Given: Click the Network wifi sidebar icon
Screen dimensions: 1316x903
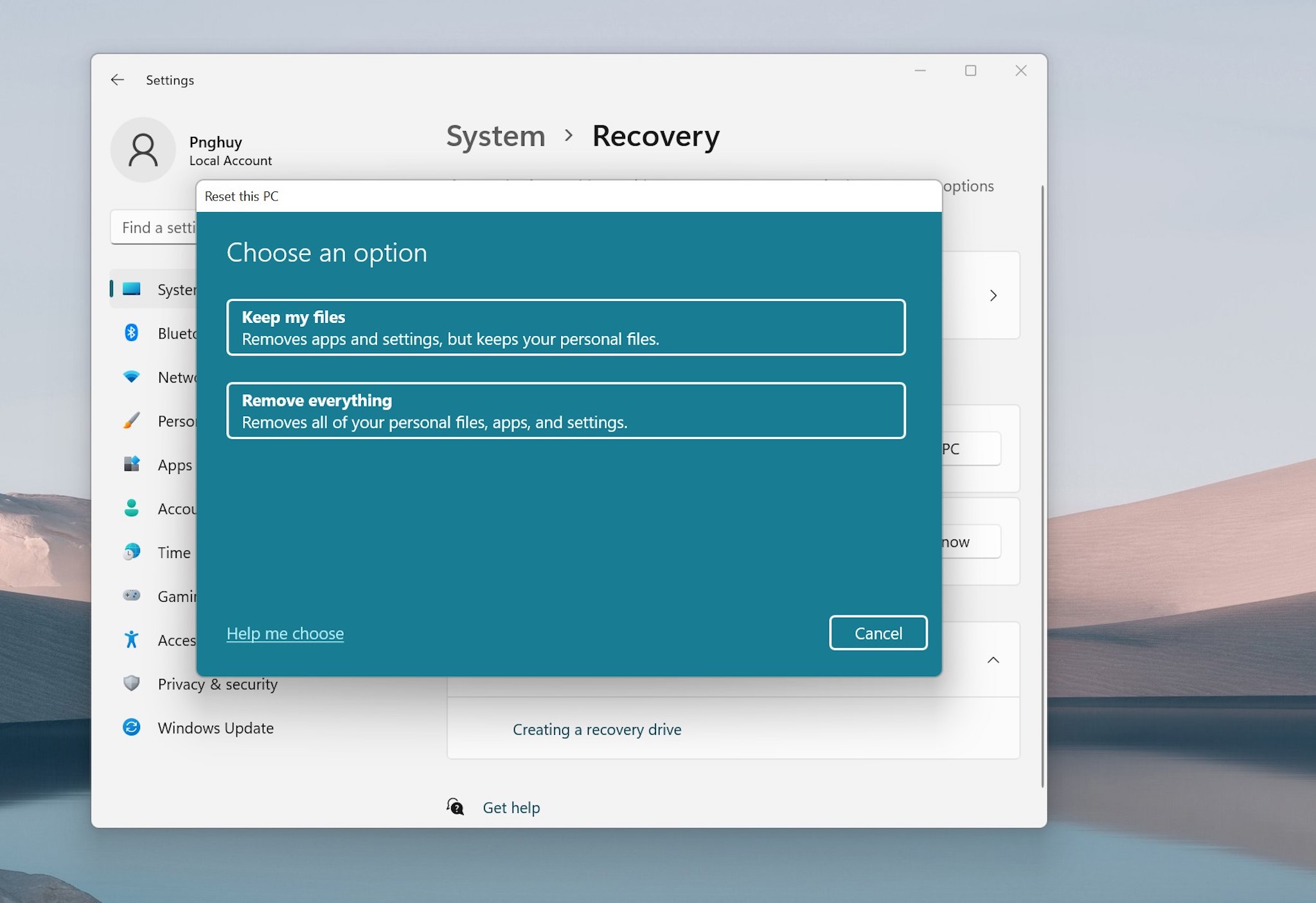Looking at the screenshot, I should point(131,377).
